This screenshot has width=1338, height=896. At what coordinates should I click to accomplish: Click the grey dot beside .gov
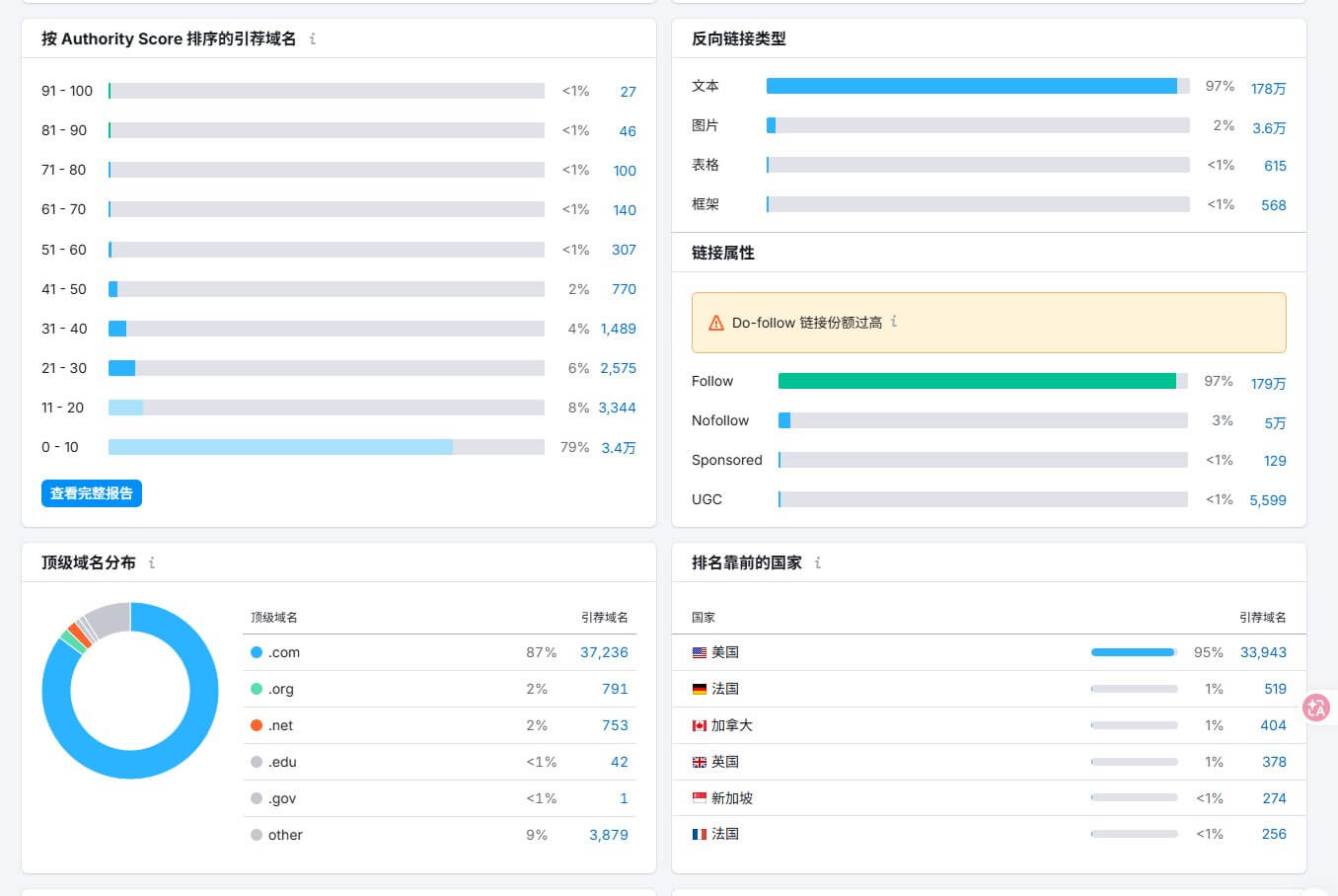click(x=257, y=798)
